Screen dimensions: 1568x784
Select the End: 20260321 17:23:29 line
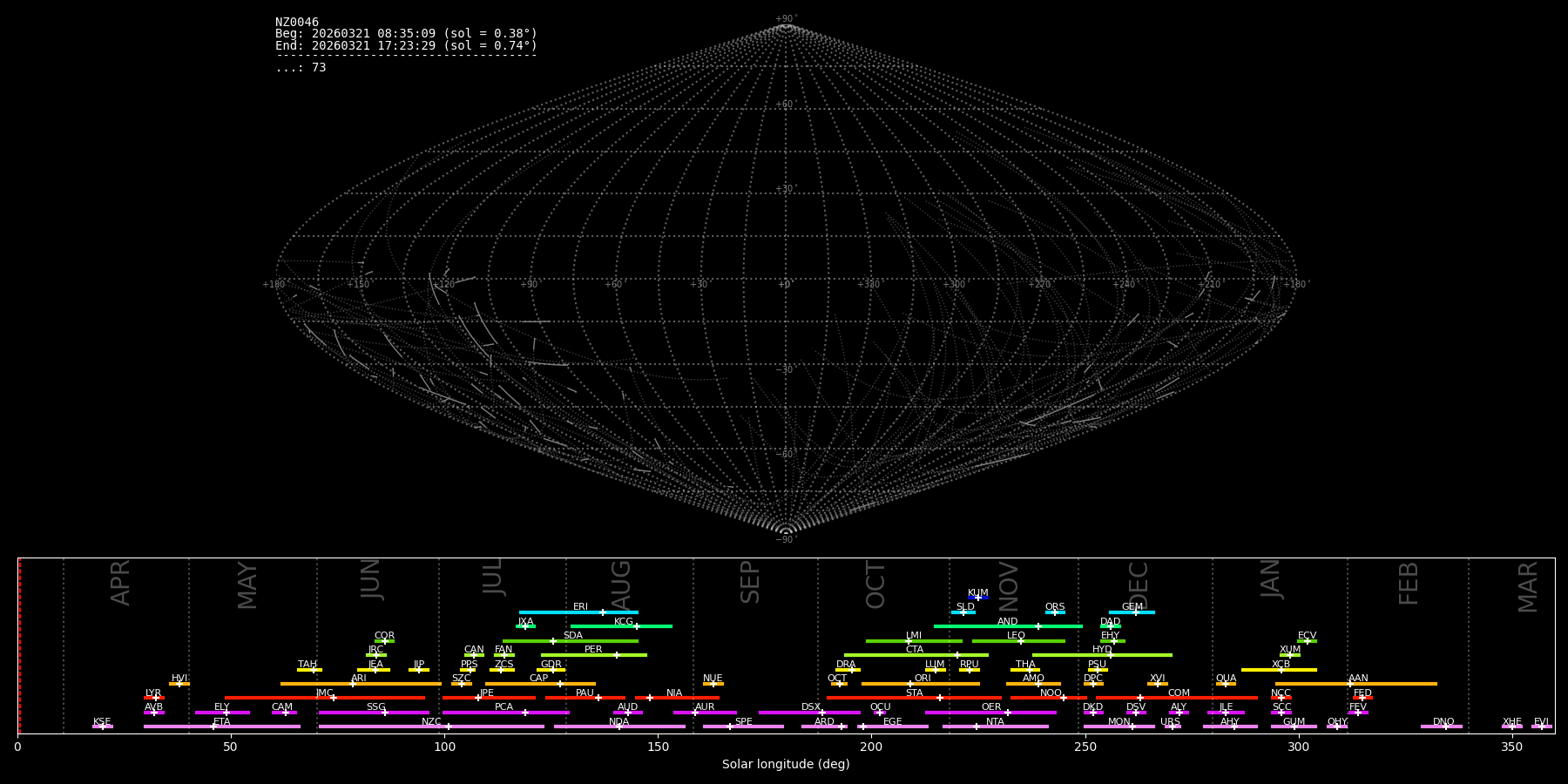pos(406,45)
